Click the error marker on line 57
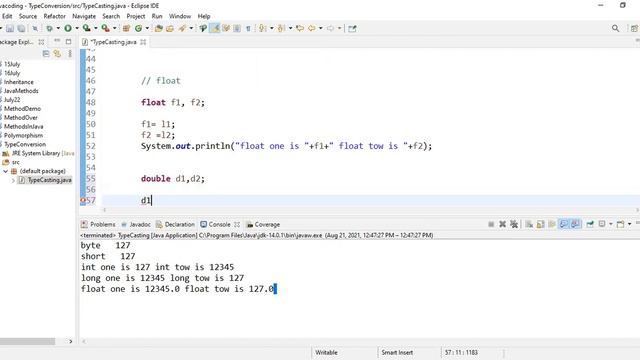The width and height of the screenshot is (640, 360). click(83, 200)
